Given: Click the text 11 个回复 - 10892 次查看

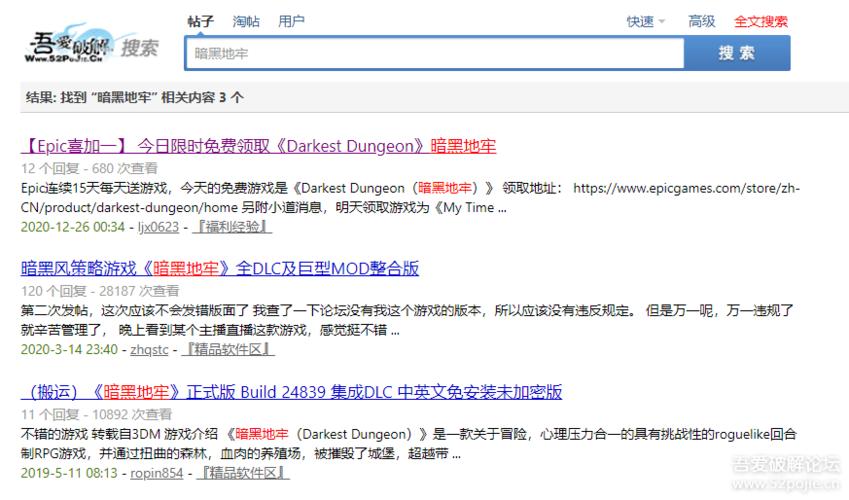Looking at the screenshot, I should coord(96,414).
